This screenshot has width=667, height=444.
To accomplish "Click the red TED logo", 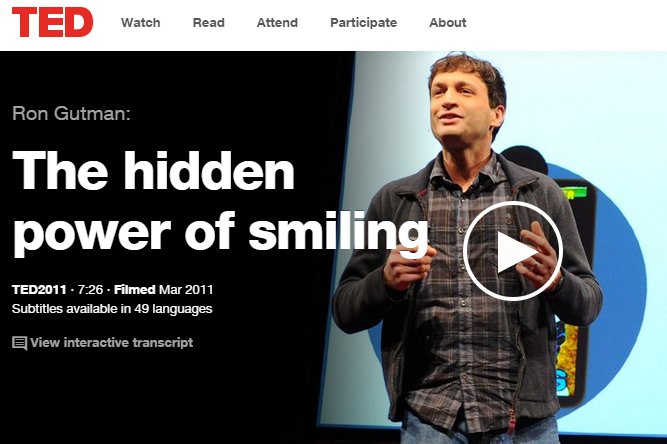I will [52, 22].
